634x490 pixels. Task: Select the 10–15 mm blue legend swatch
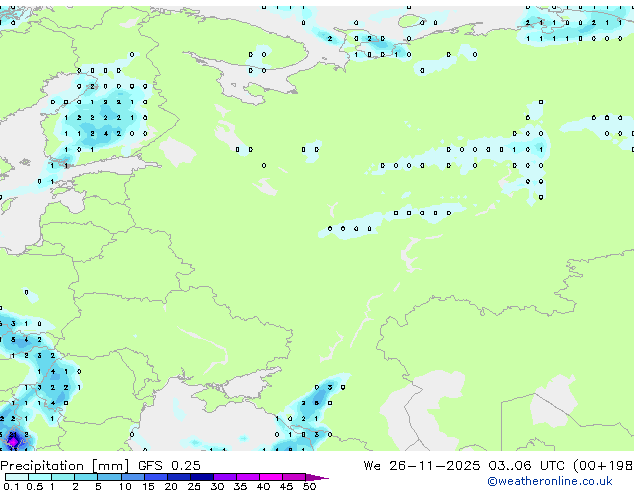tap(133, 477)
